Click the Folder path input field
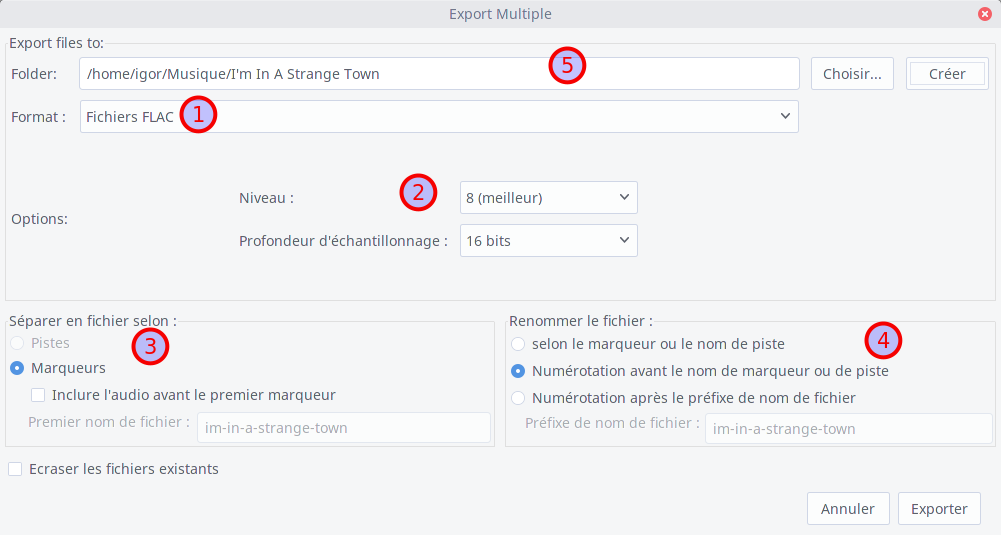 click(x=439, y=73)
